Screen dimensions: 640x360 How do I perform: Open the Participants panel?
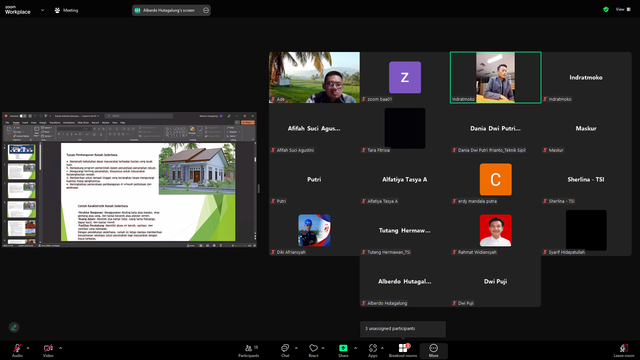click(249, 350)
